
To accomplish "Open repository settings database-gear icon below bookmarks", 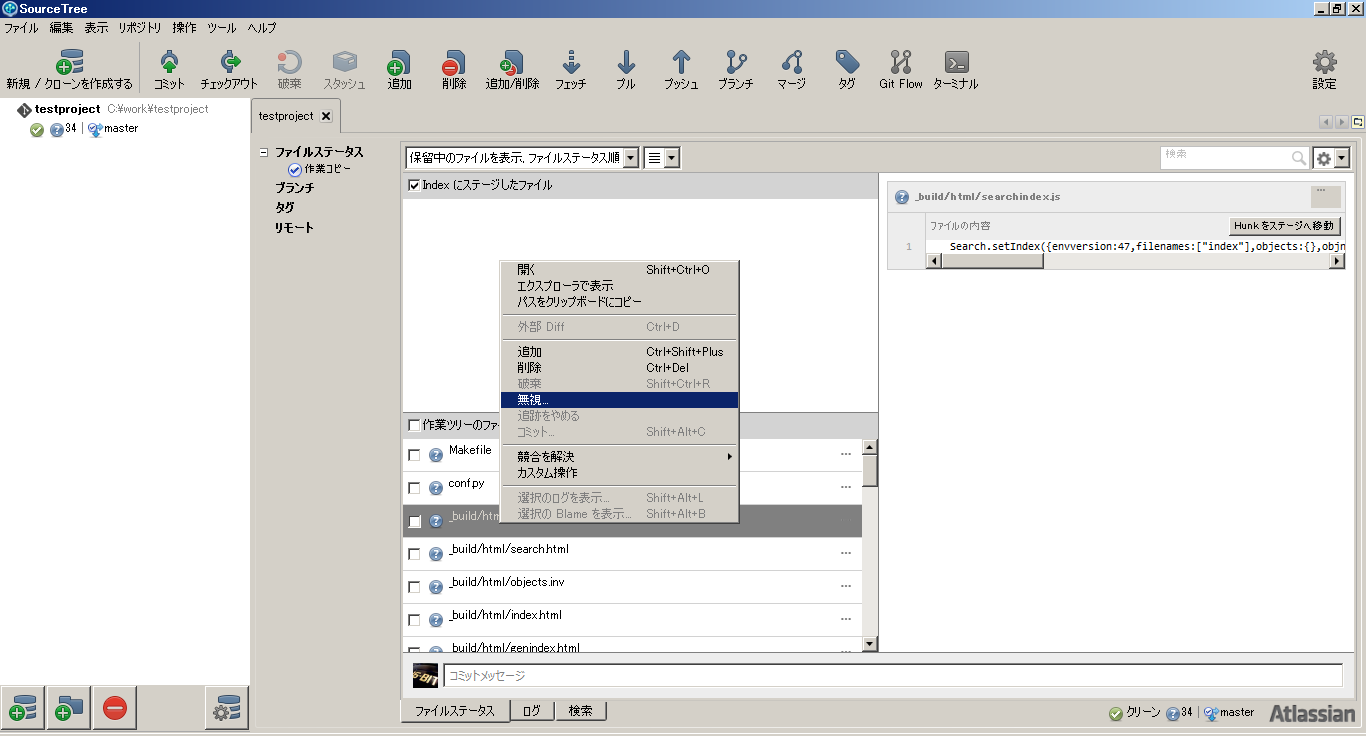I will click(x=227, y=708).
